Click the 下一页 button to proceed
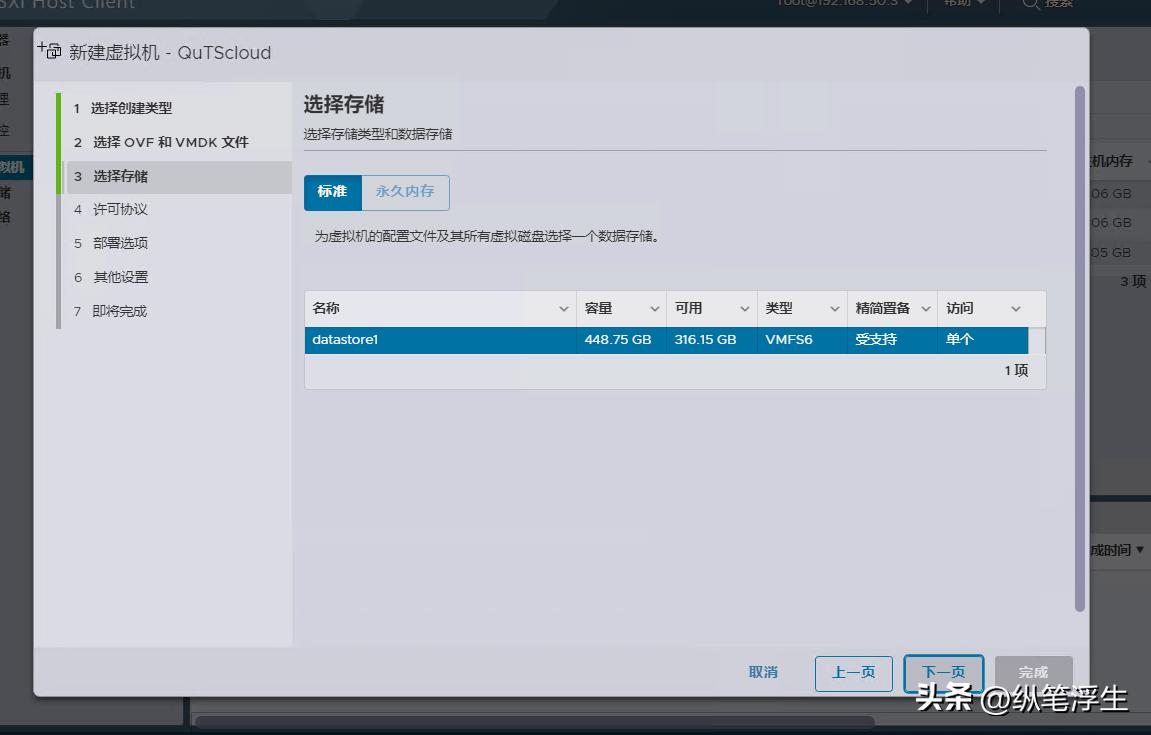Viewport: 1151px width, 735px height. [942, 673]
